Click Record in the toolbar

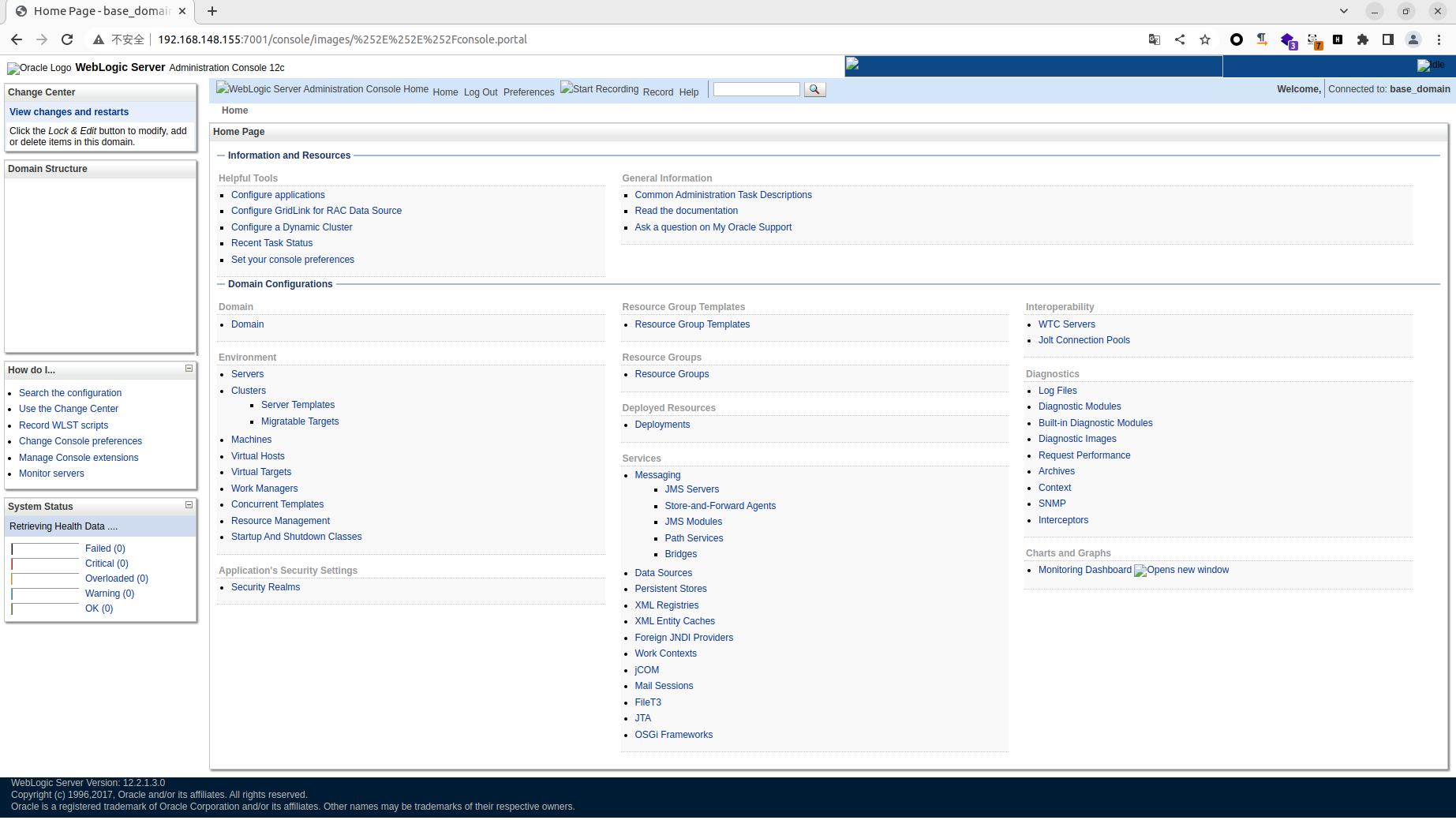[x=658, y=92]
